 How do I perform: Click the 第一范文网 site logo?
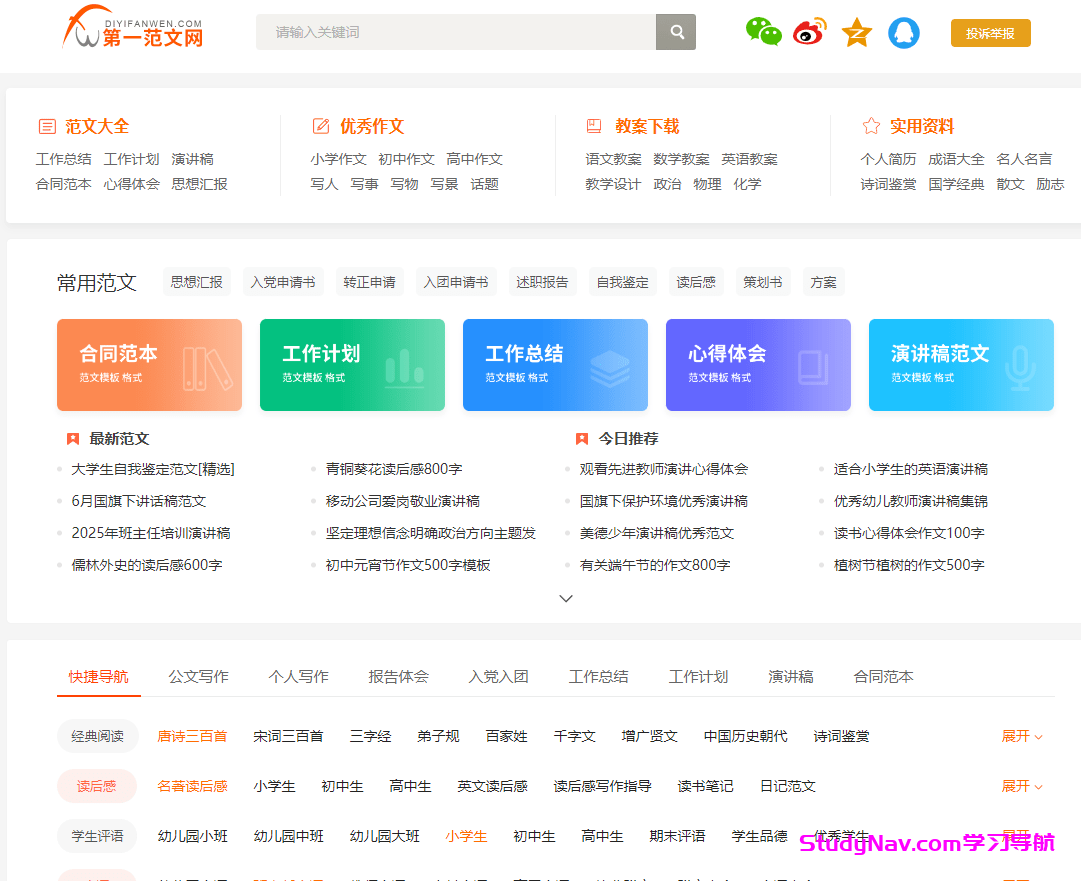[x=133, y=29]
